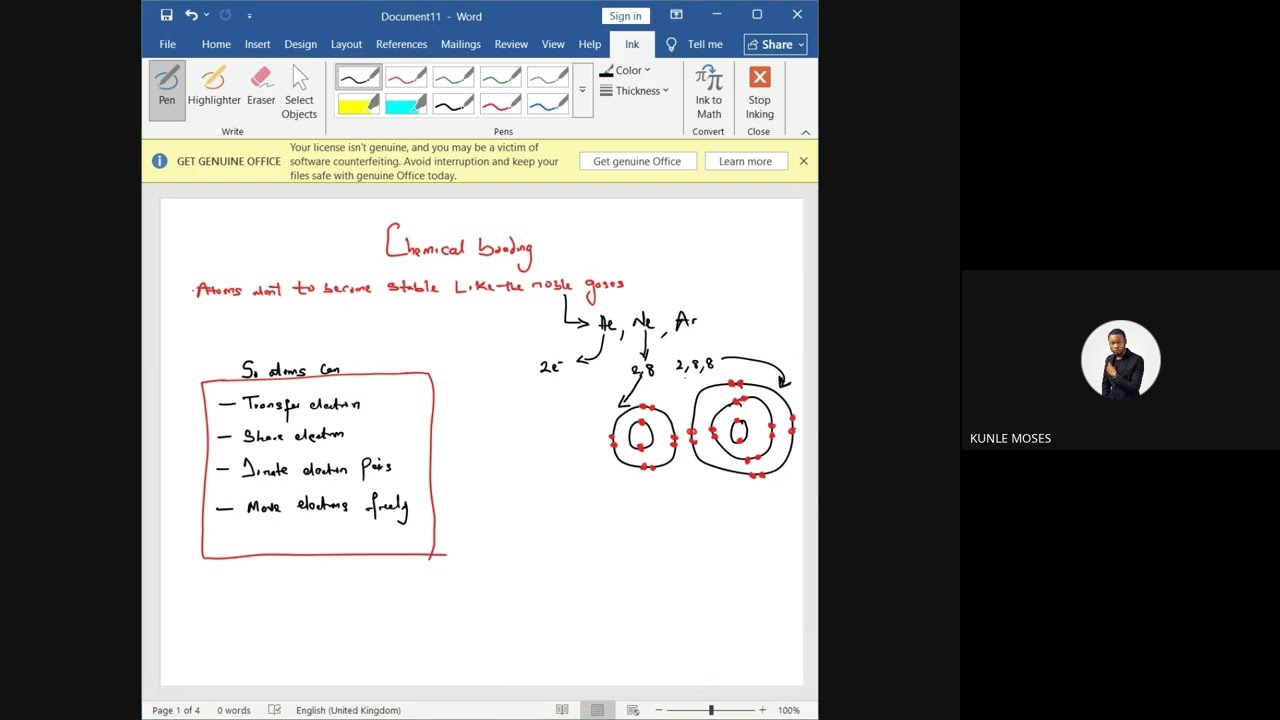
Task: Click the spelling proofing status icon
Action: [x=274, y=710]
